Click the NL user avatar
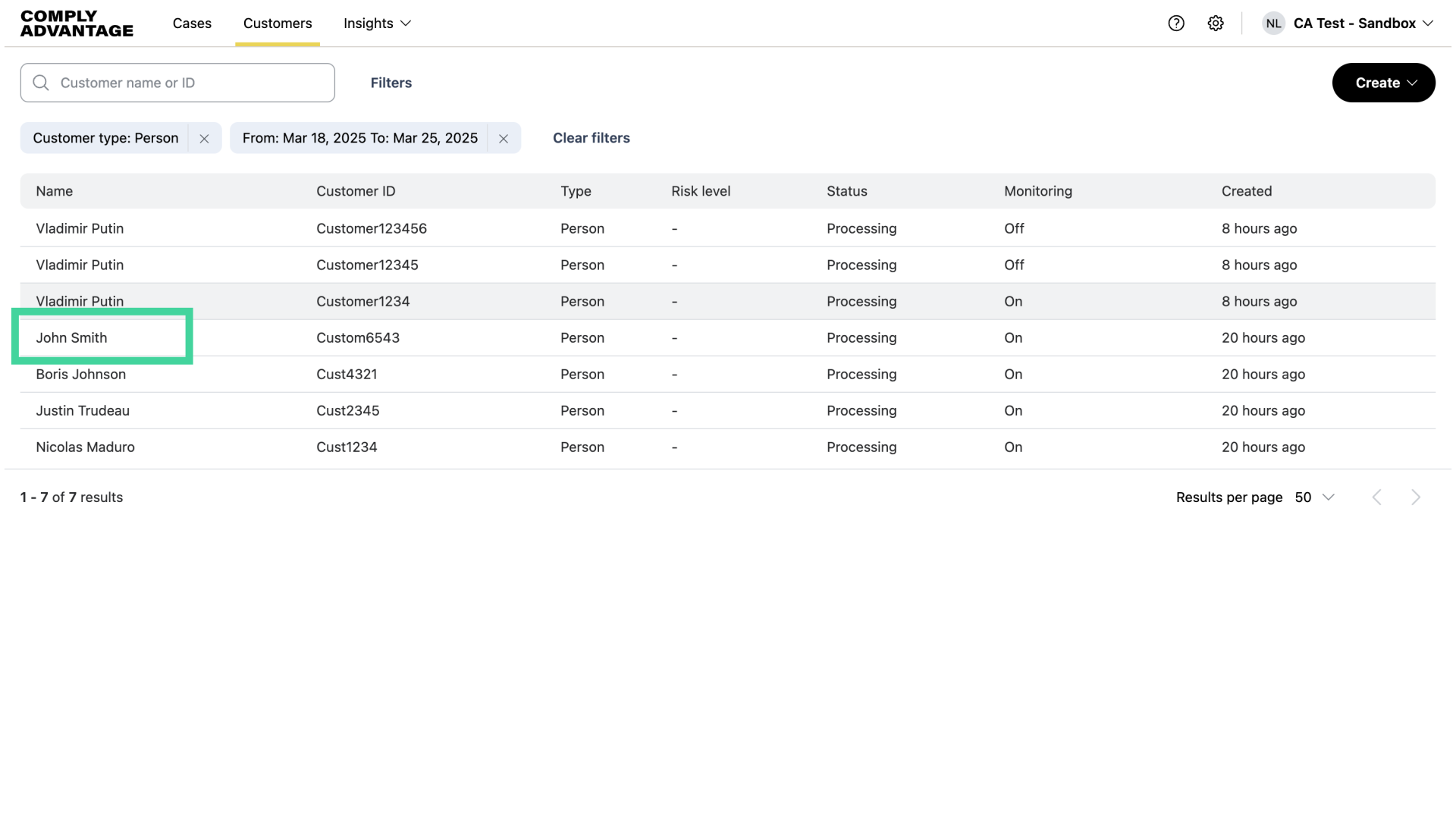Image resolution: width=1456 pixels, height=819 pixels. (x=1273, y=24)
